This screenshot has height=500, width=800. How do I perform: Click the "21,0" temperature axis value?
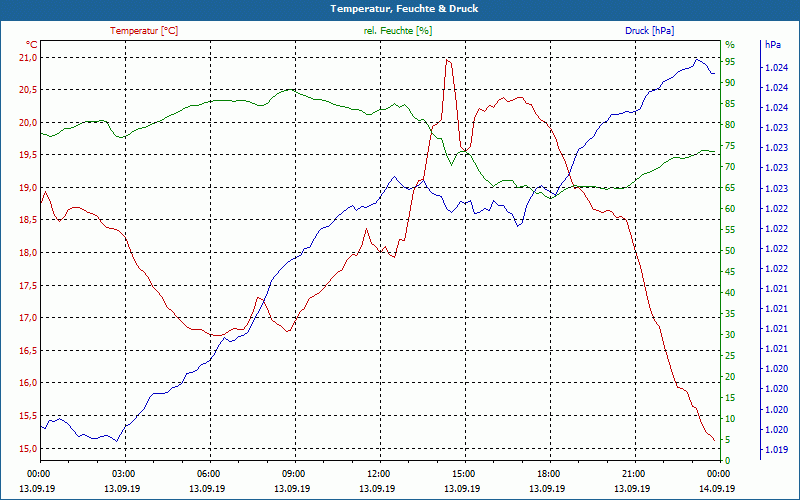[29, 58]
